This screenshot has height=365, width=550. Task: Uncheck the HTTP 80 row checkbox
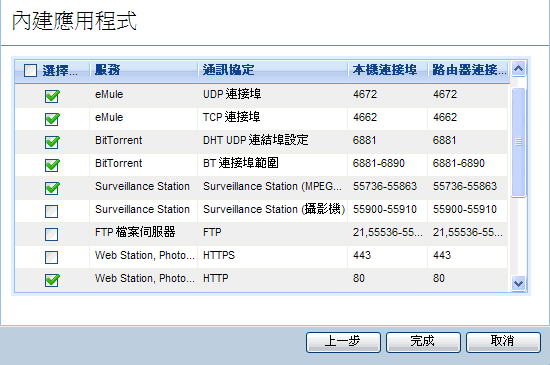click(52, 280)
